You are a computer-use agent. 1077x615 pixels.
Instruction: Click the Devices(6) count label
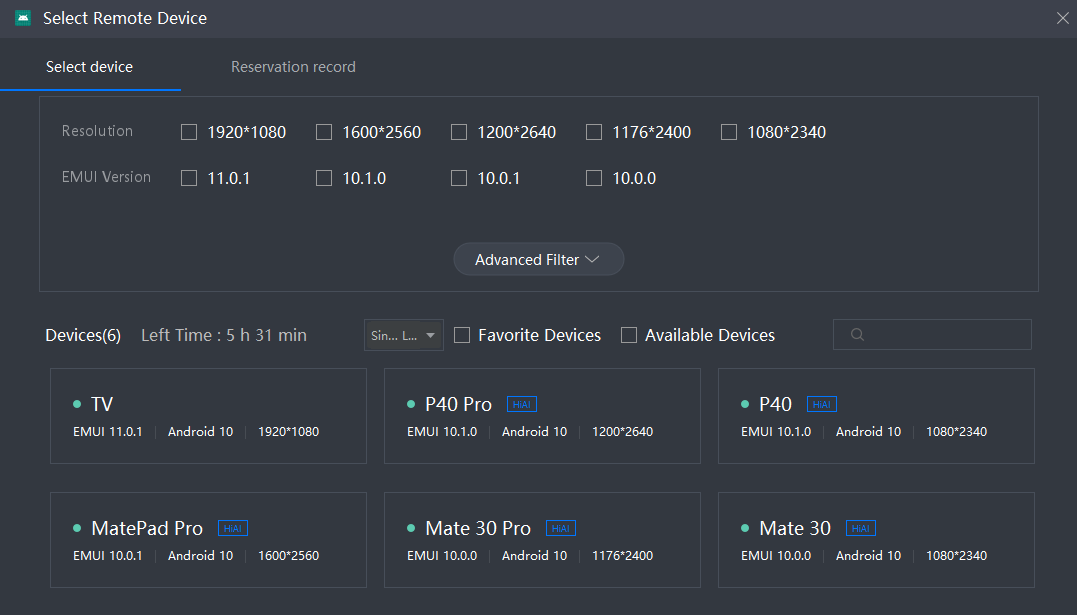click(x=83, y=335)
